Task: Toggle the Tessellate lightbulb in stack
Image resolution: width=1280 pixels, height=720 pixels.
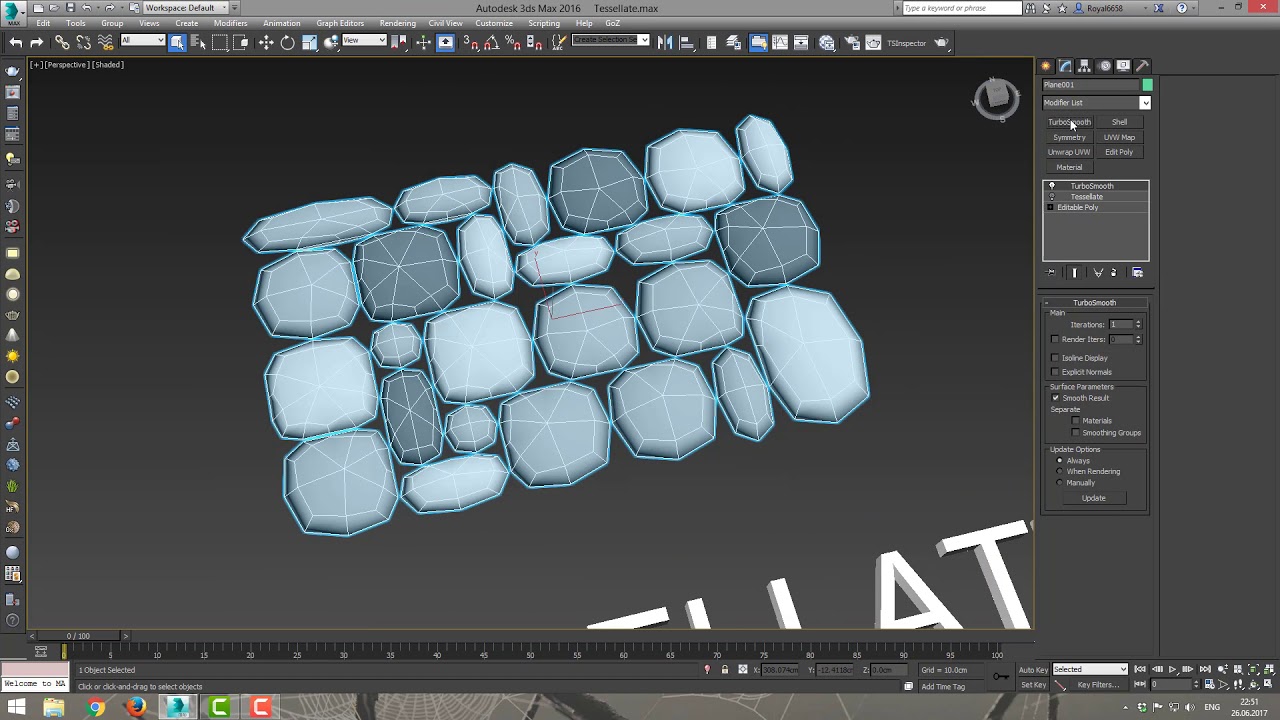Action: pos(1051,197)
